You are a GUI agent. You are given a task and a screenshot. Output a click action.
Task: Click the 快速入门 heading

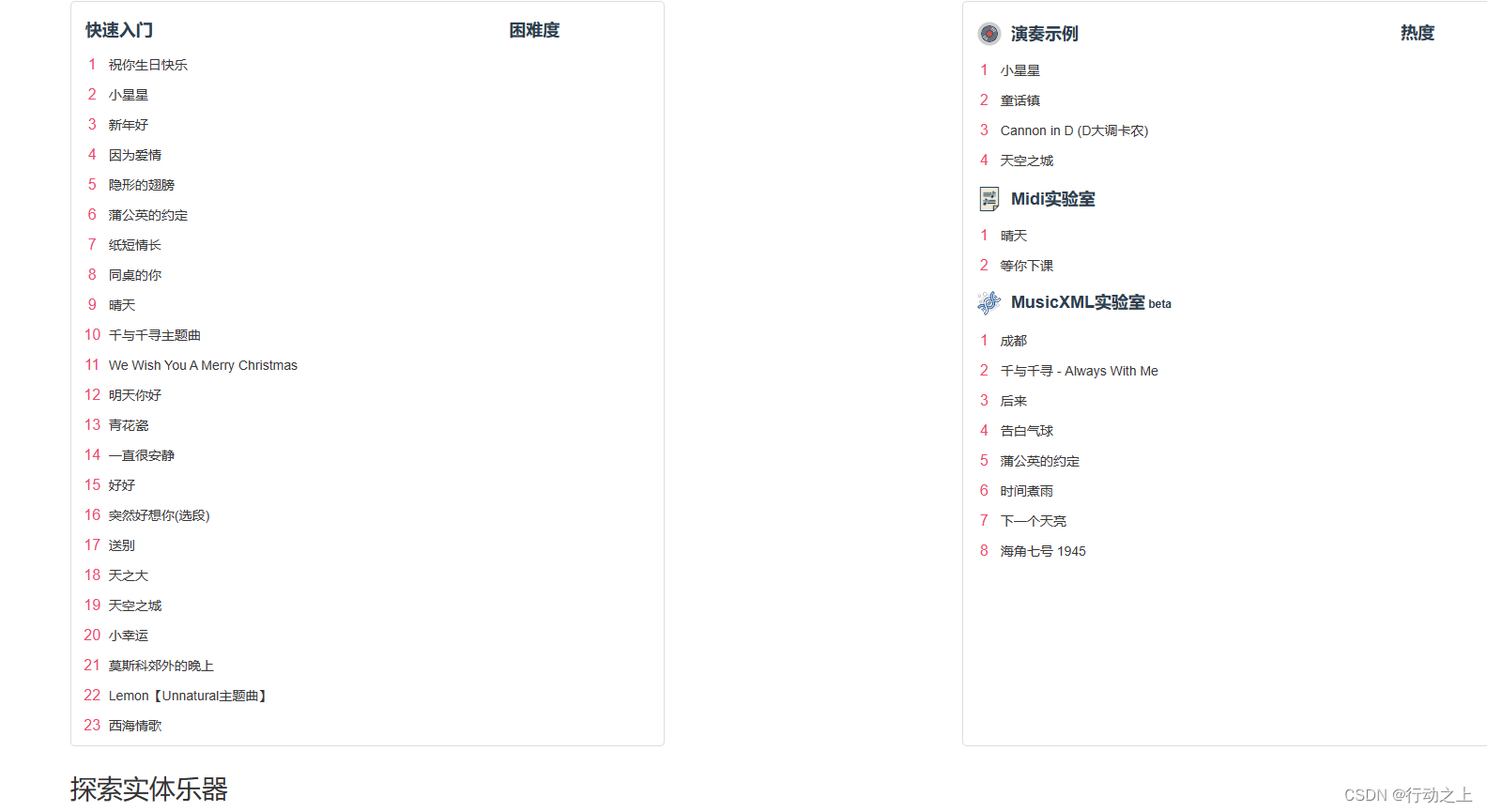click(119, 30)
